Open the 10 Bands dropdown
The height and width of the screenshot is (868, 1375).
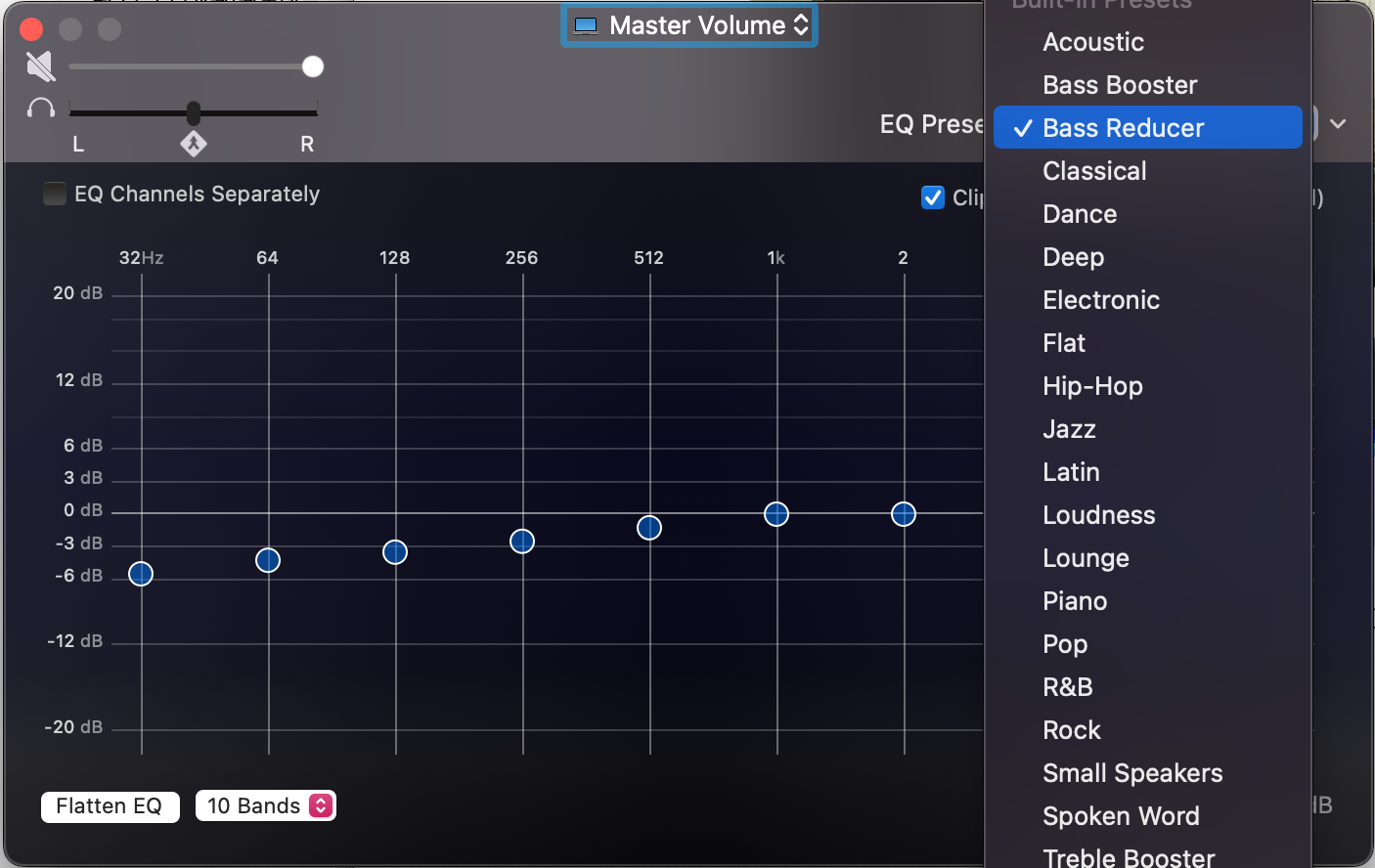tap(266, 805)
